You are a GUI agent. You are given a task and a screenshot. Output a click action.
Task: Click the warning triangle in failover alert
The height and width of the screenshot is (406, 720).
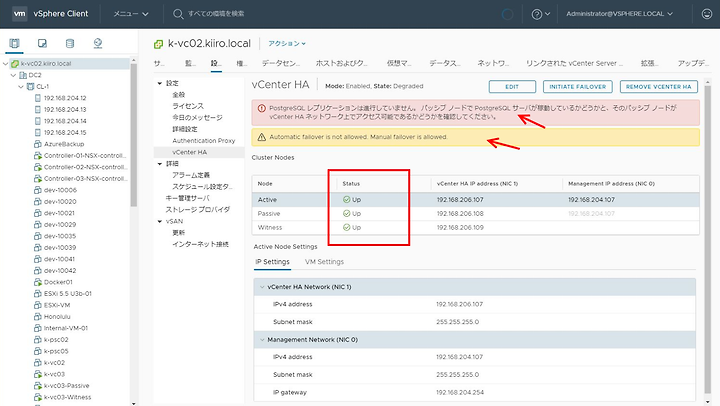(x=262, y=137)
